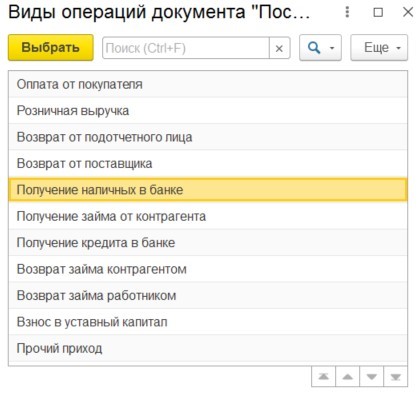Open the three-dot window options menu
The height and width of the screenshot is (397, 419).
tap(347, 12)
